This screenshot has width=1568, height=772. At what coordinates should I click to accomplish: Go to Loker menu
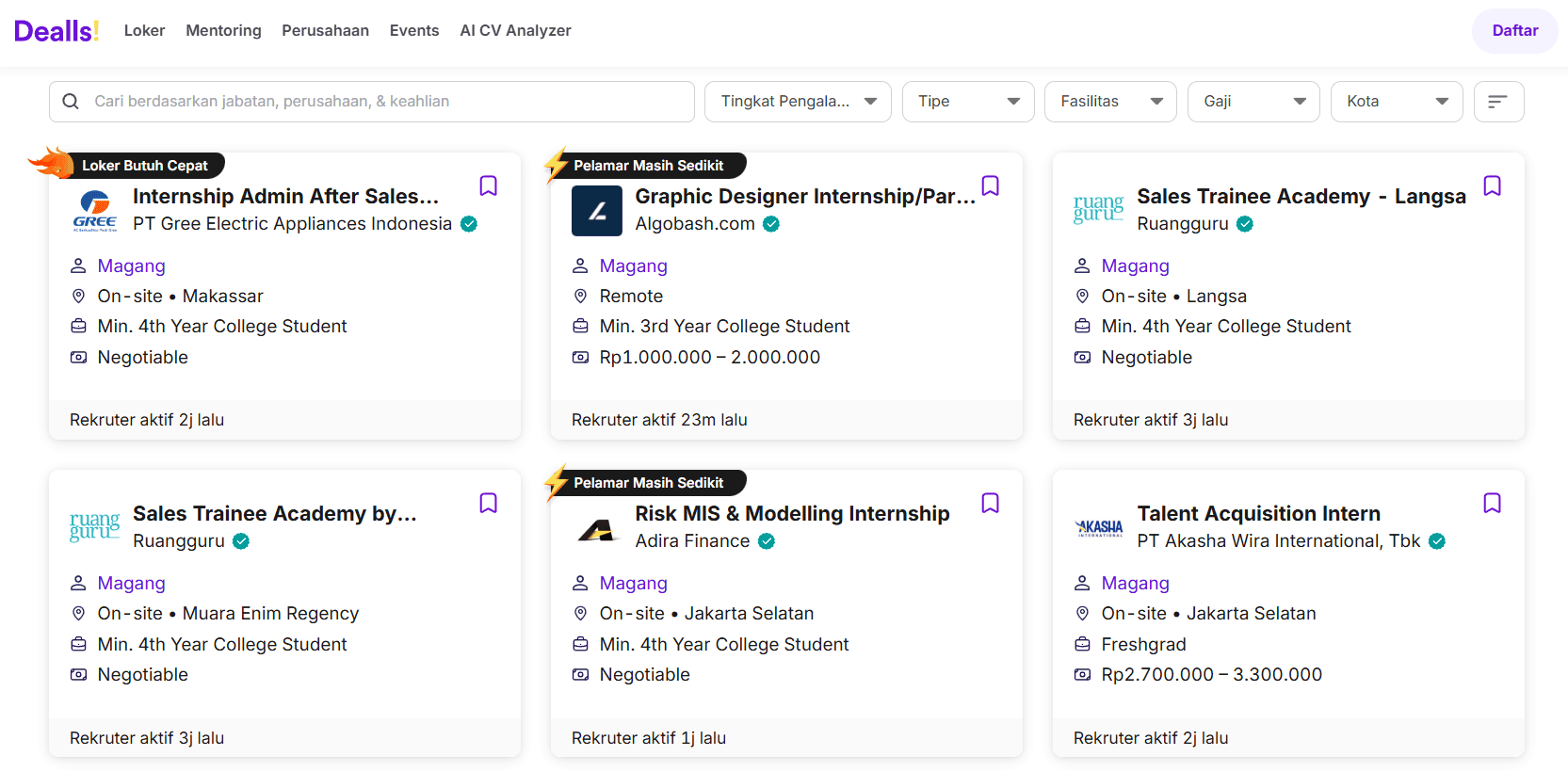pyautogui.click(x=144, y=31)
